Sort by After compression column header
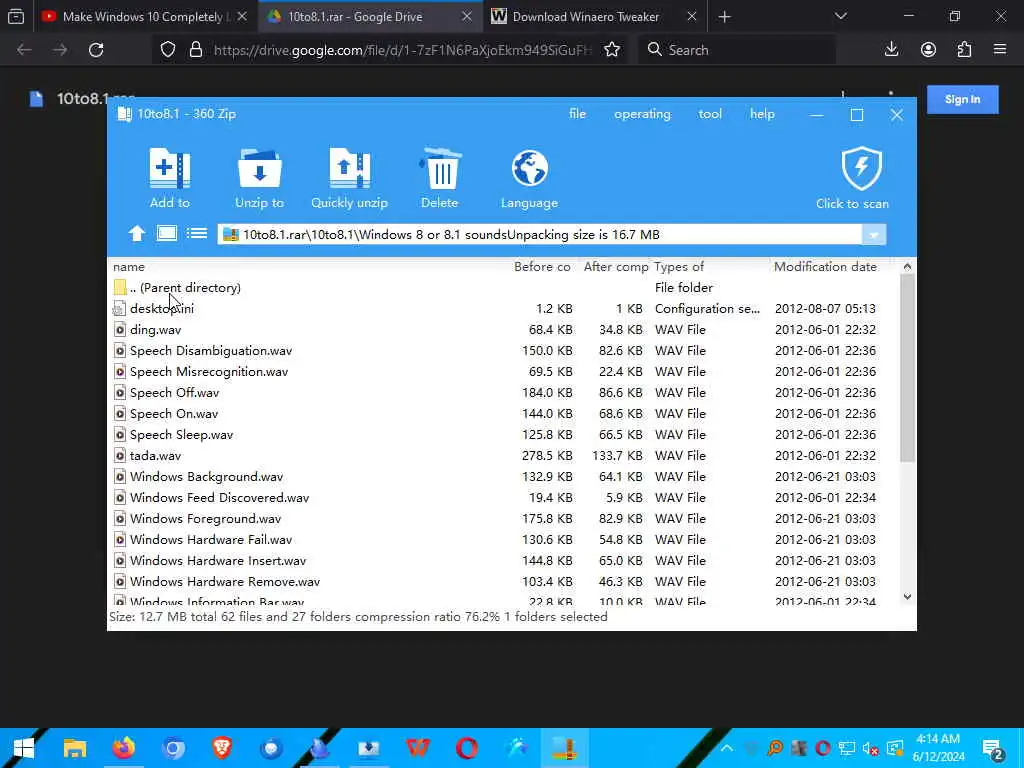The image size is (1024, 768). pyautogui.click(x=616, y=266)
